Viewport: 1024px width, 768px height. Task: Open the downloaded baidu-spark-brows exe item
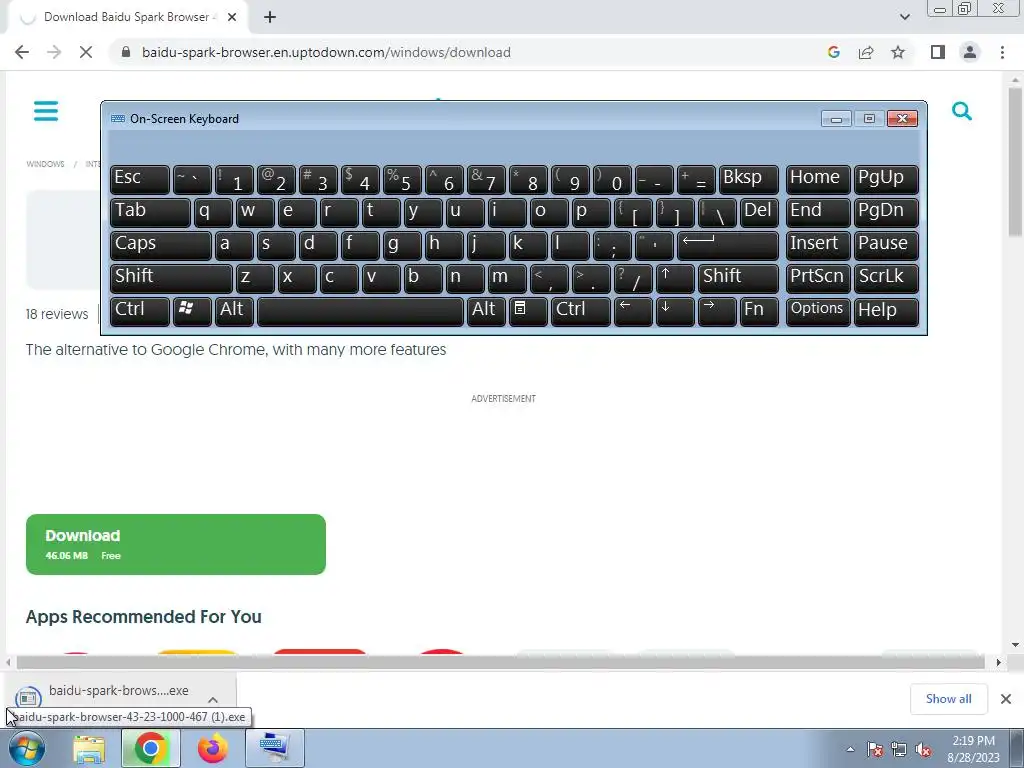[119, 691]
